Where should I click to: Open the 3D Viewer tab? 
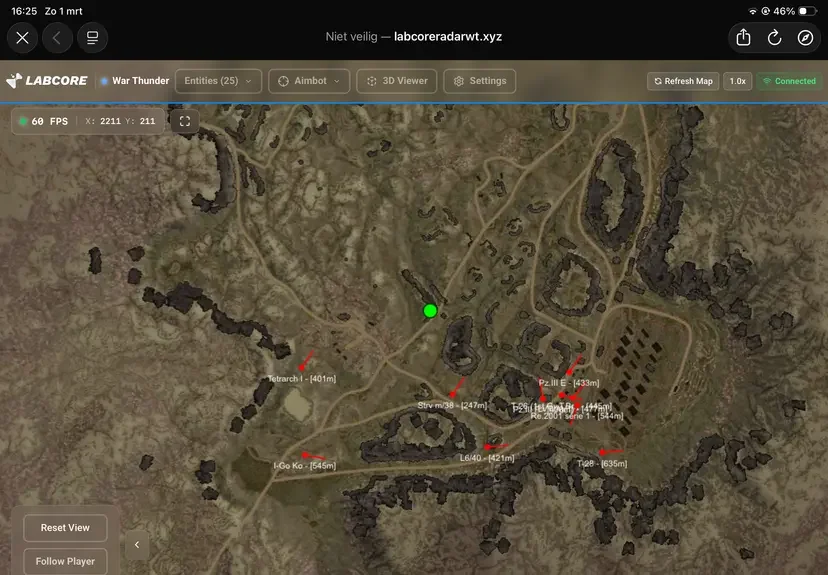pos(397,81)
